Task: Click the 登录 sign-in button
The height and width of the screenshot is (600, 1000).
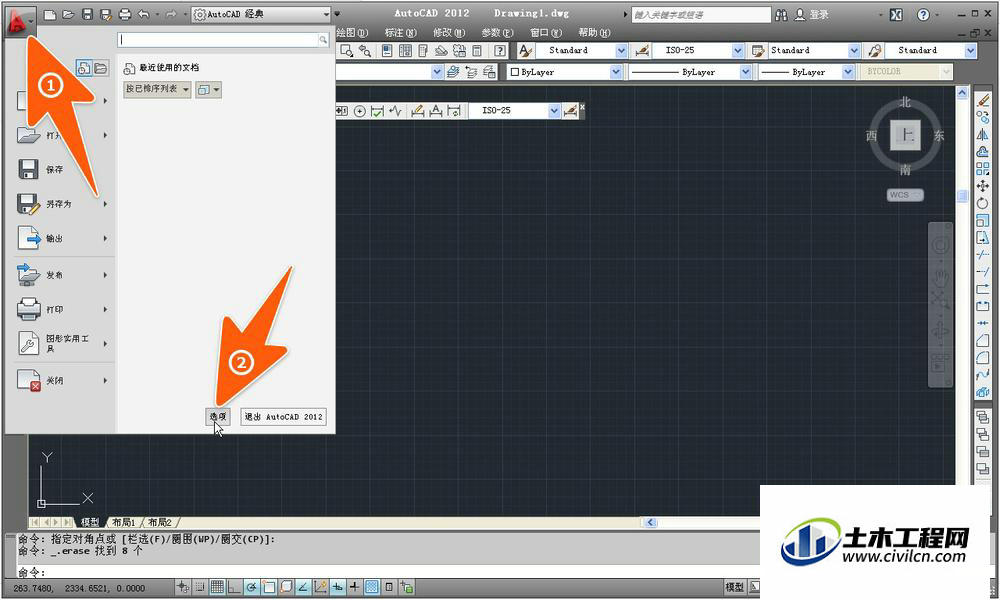Action: coord(812,15)
